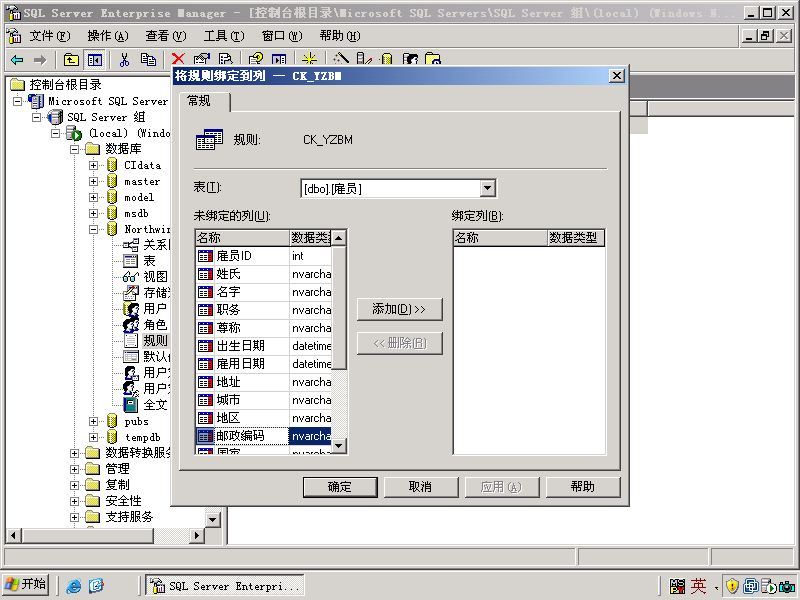Screen dimensions: 800x600
Task: Open the 工具(T) menu
Action: [x=223, y=36]
